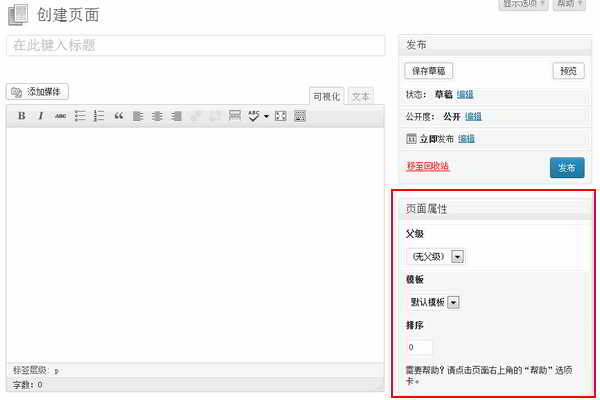
Task: Apply ABC strikethrough formatting
Action: (x=60, y=116)
